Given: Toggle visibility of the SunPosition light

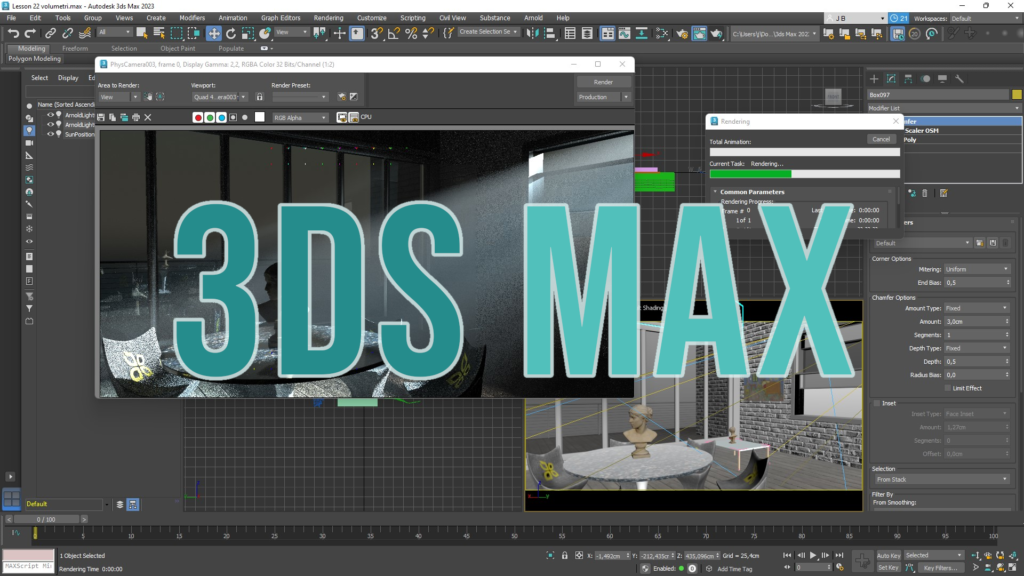Looking at the screenshot, I should (50, 134).
